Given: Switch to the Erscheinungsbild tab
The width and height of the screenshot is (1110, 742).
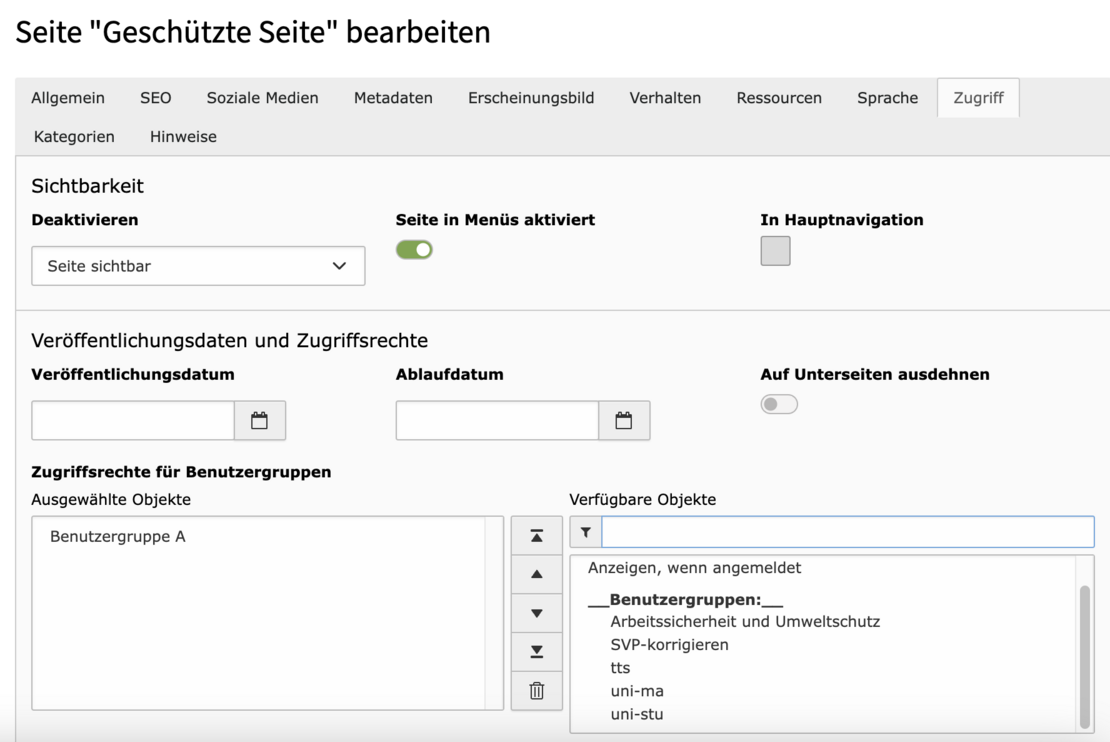Looking at the screenshot, I should pyautogui.click(x=531, y=98).
